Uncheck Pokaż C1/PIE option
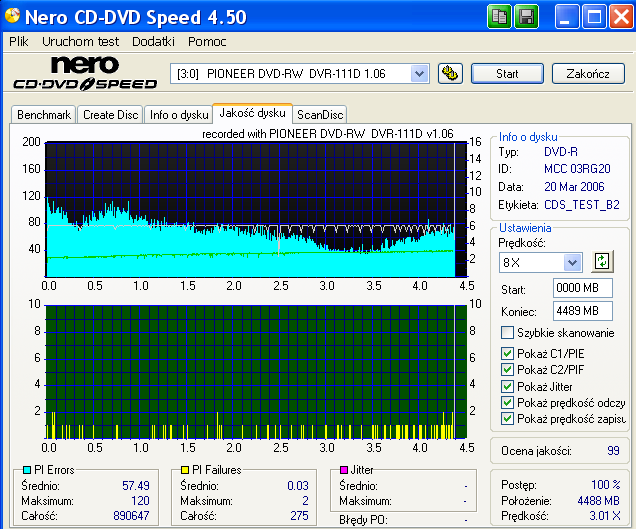The image size is (636, 529). pyautogui.click(x=507, y=353)
